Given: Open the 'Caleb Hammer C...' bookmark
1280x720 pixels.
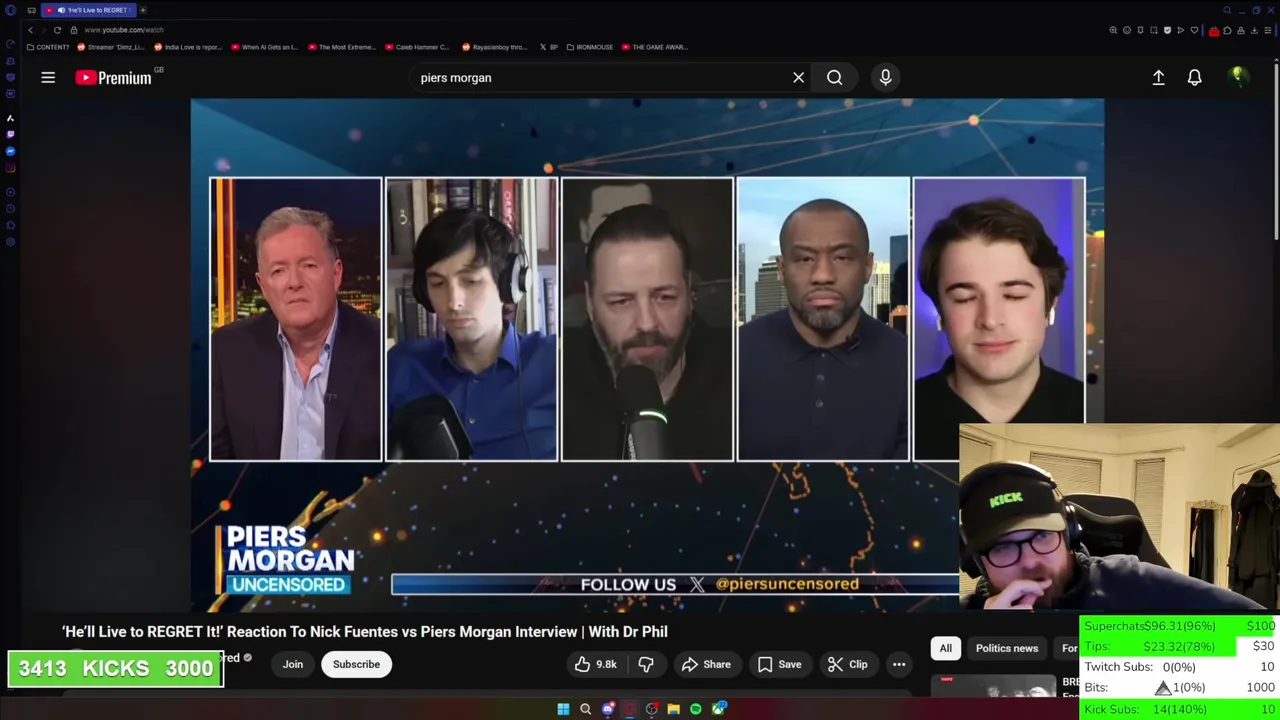Looking at the screenshot, I should [417, 47].
